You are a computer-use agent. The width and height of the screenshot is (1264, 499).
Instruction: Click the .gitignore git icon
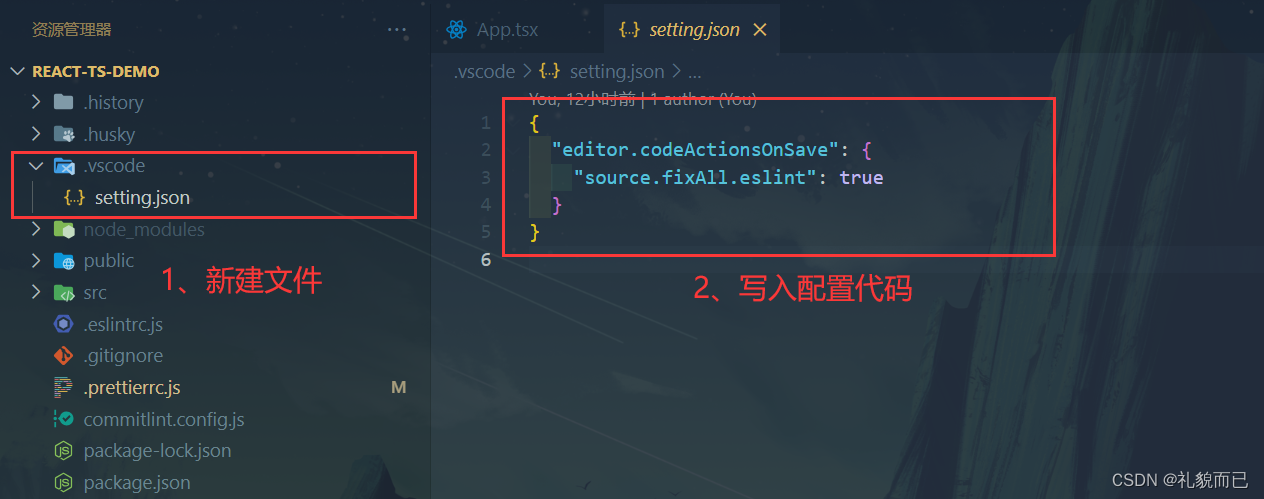64,355
